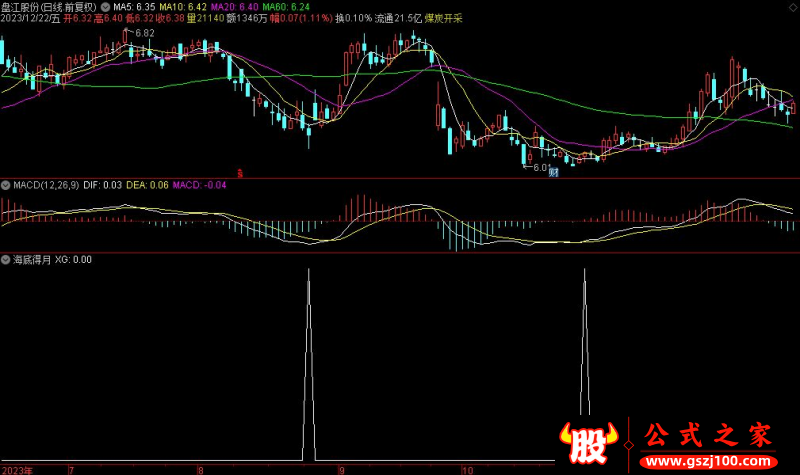Click the MA60: 6.24 label
Screen dimensions: 800x475
286,7
